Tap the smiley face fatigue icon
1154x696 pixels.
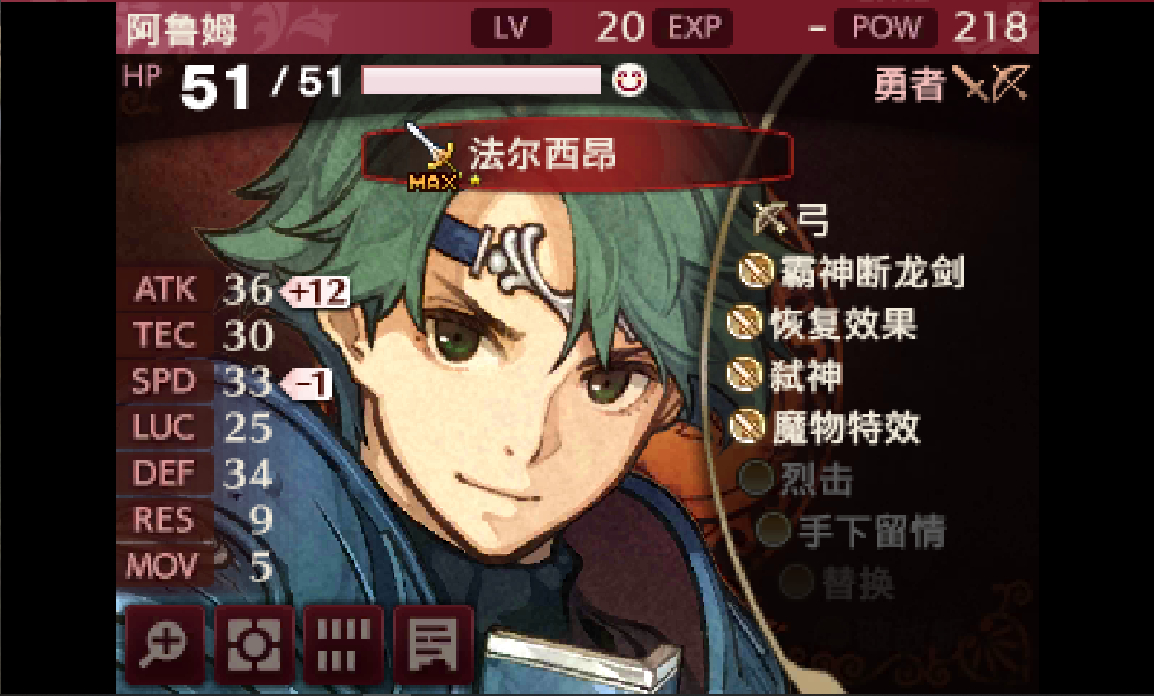point(629,80)
